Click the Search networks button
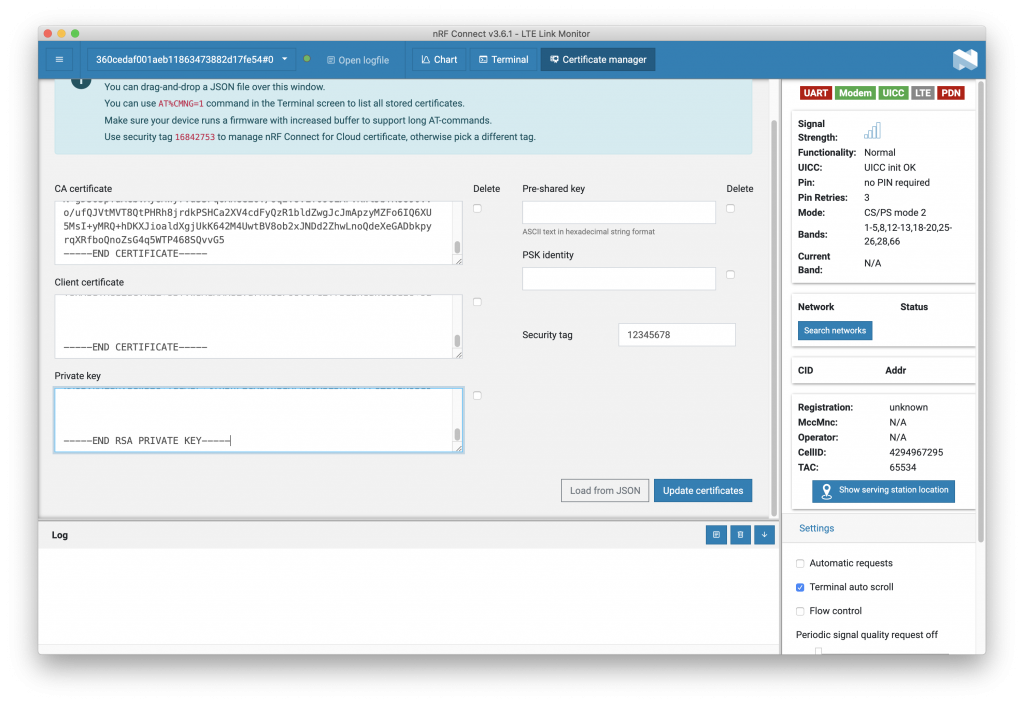 tap(835, 330)
